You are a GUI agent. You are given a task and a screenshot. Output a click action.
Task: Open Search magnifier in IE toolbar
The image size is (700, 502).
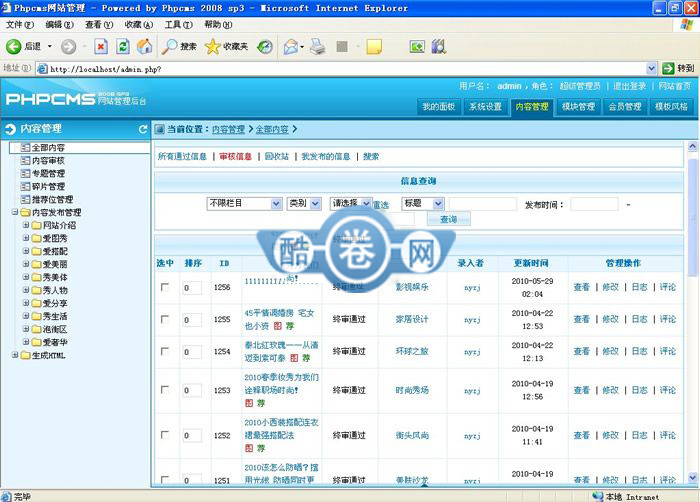point(170,46)
